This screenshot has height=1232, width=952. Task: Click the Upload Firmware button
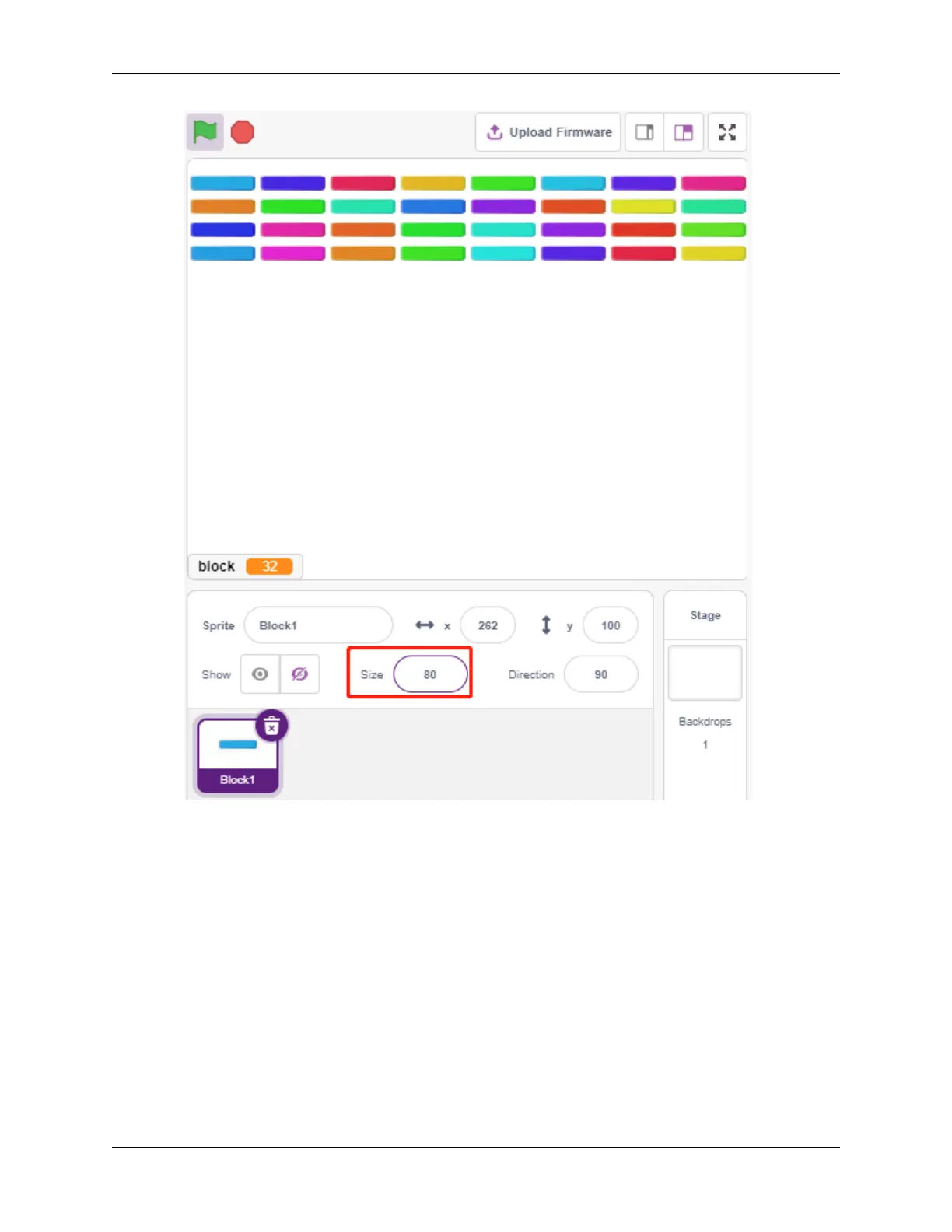(548, 132)
